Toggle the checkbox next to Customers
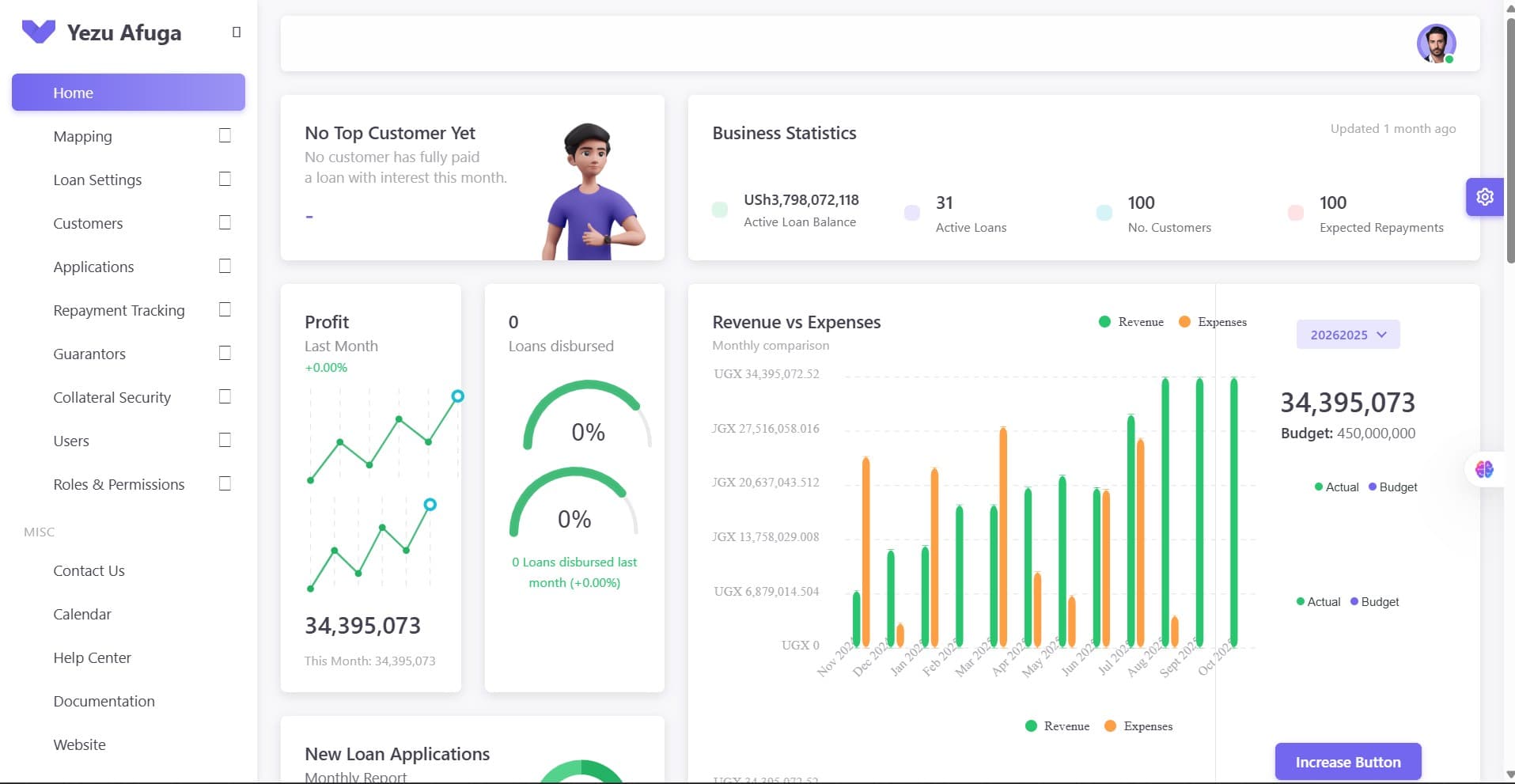1515x784 pixels. point(225,222)
